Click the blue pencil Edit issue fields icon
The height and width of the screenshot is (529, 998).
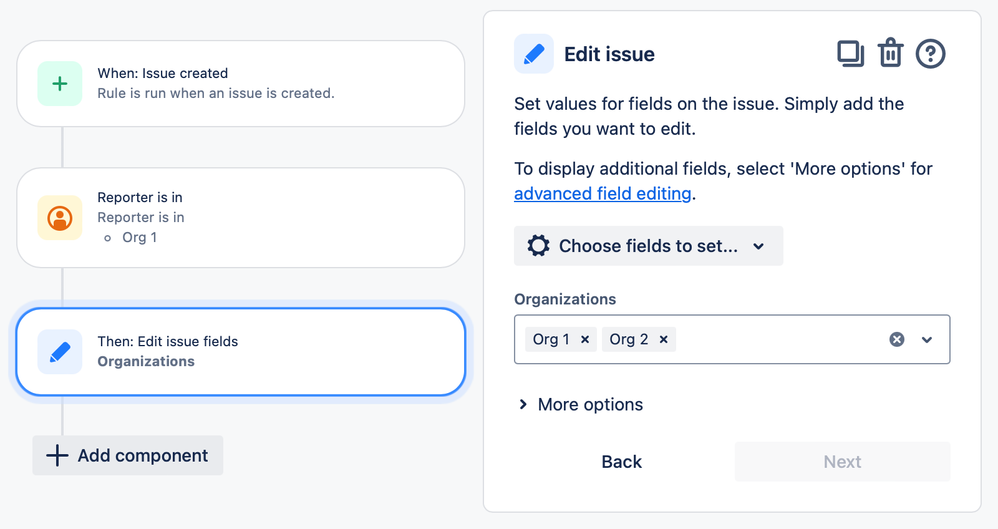[x=60, y=352]
